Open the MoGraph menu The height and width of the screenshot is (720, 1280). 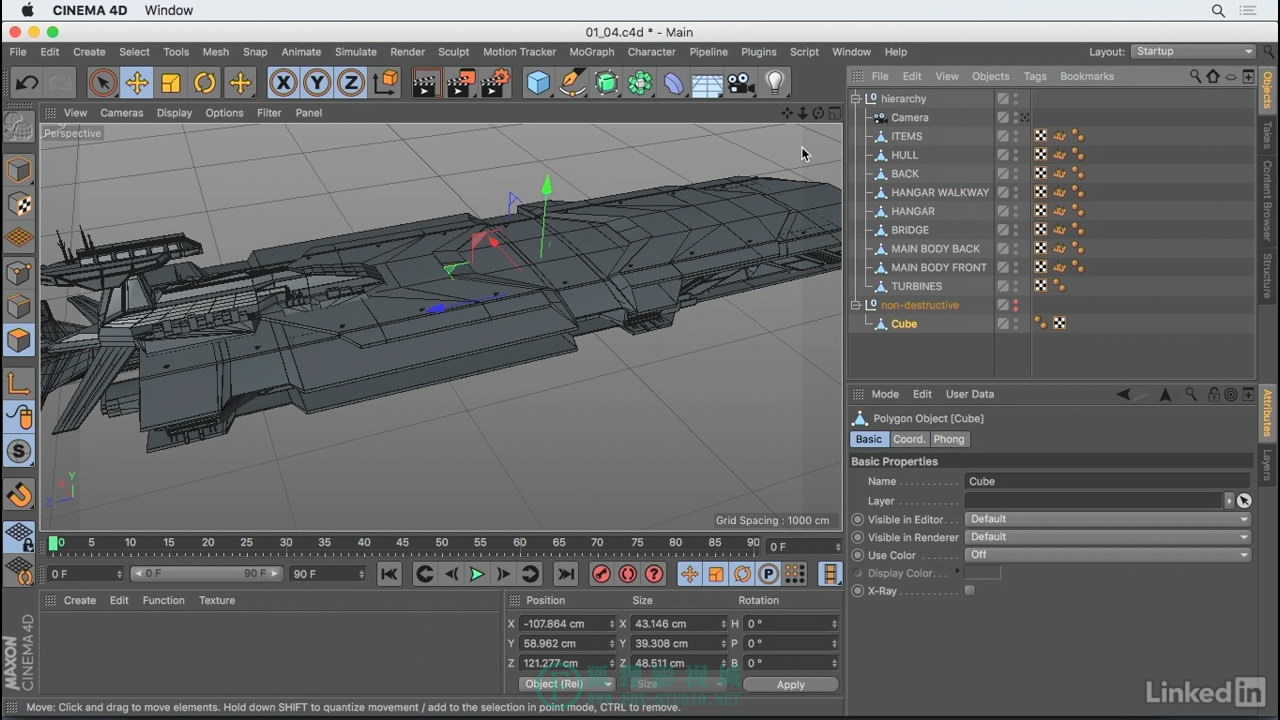click(x=592, y=52)
